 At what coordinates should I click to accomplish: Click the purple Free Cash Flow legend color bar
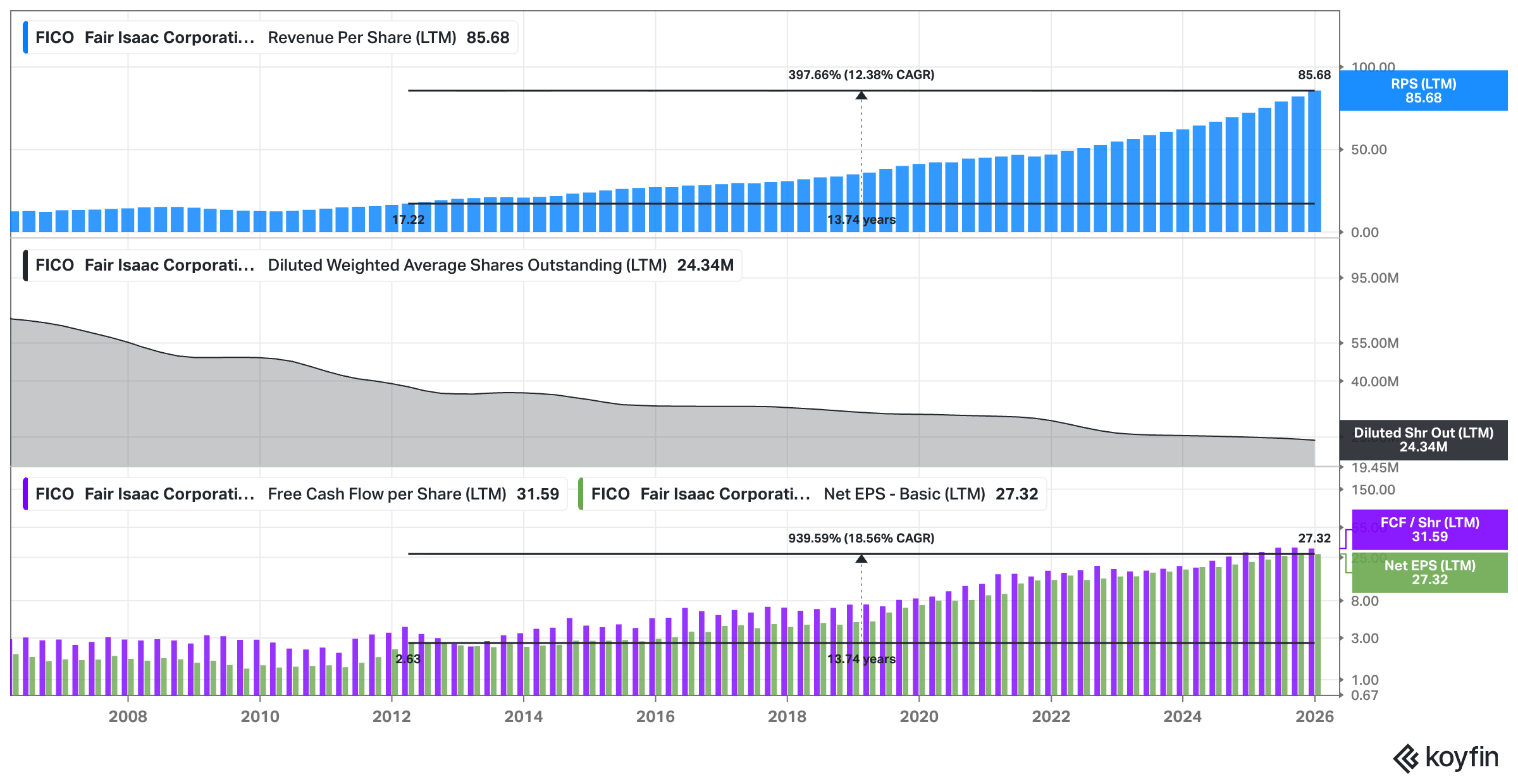25,494
